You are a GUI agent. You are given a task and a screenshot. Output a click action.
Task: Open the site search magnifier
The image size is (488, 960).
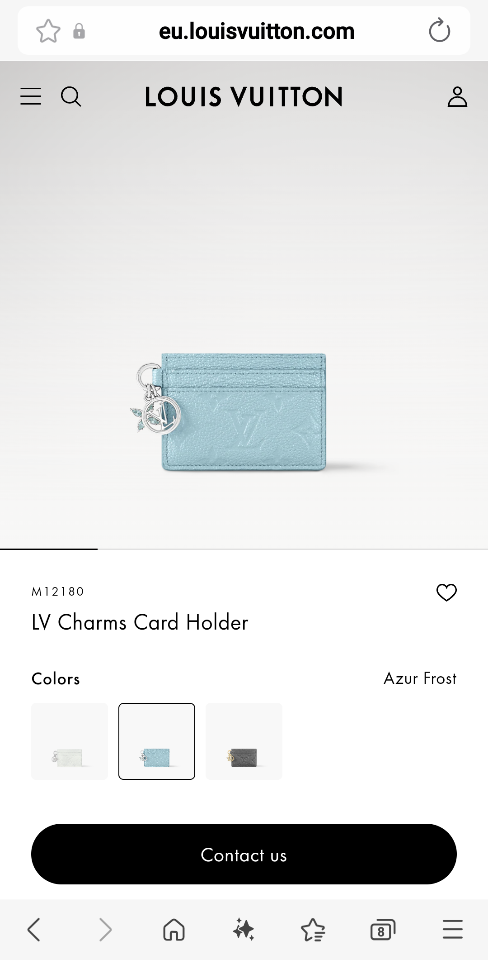pos(71,97)
